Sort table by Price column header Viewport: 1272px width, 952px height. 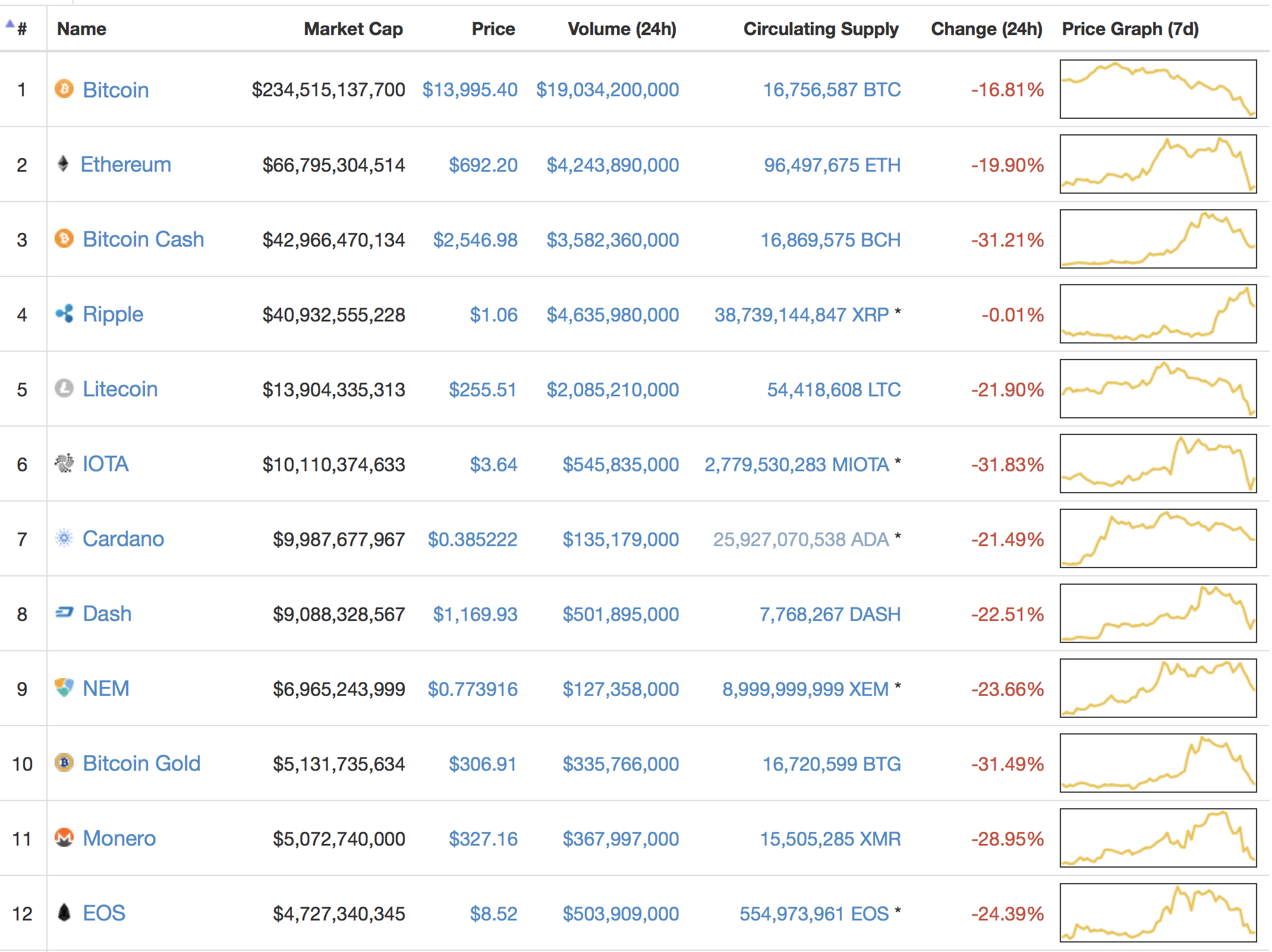pos(493,29)
